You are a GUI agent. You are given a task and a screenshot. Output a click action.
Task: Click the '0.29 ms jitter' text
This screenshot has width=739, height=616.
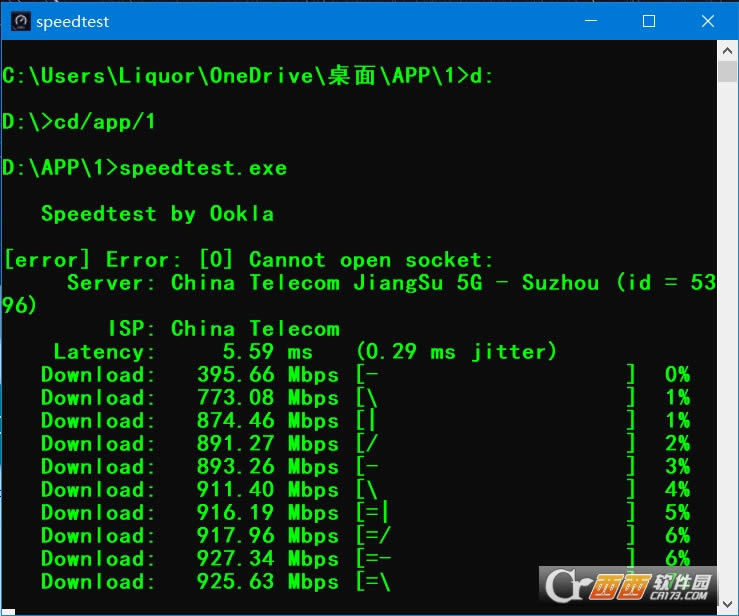click(457, 352)
